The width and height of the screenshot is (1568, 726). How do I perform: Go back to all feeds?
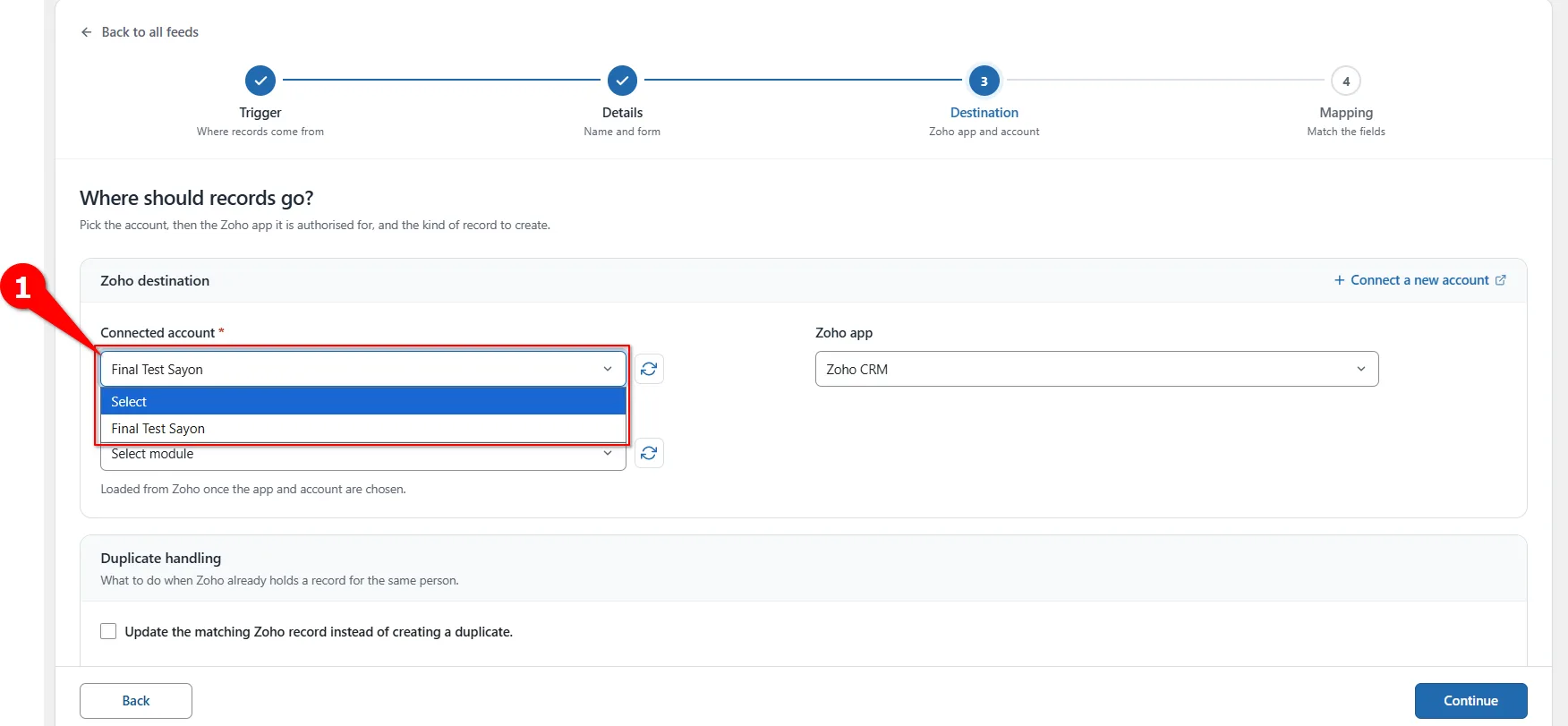(140, 32)
